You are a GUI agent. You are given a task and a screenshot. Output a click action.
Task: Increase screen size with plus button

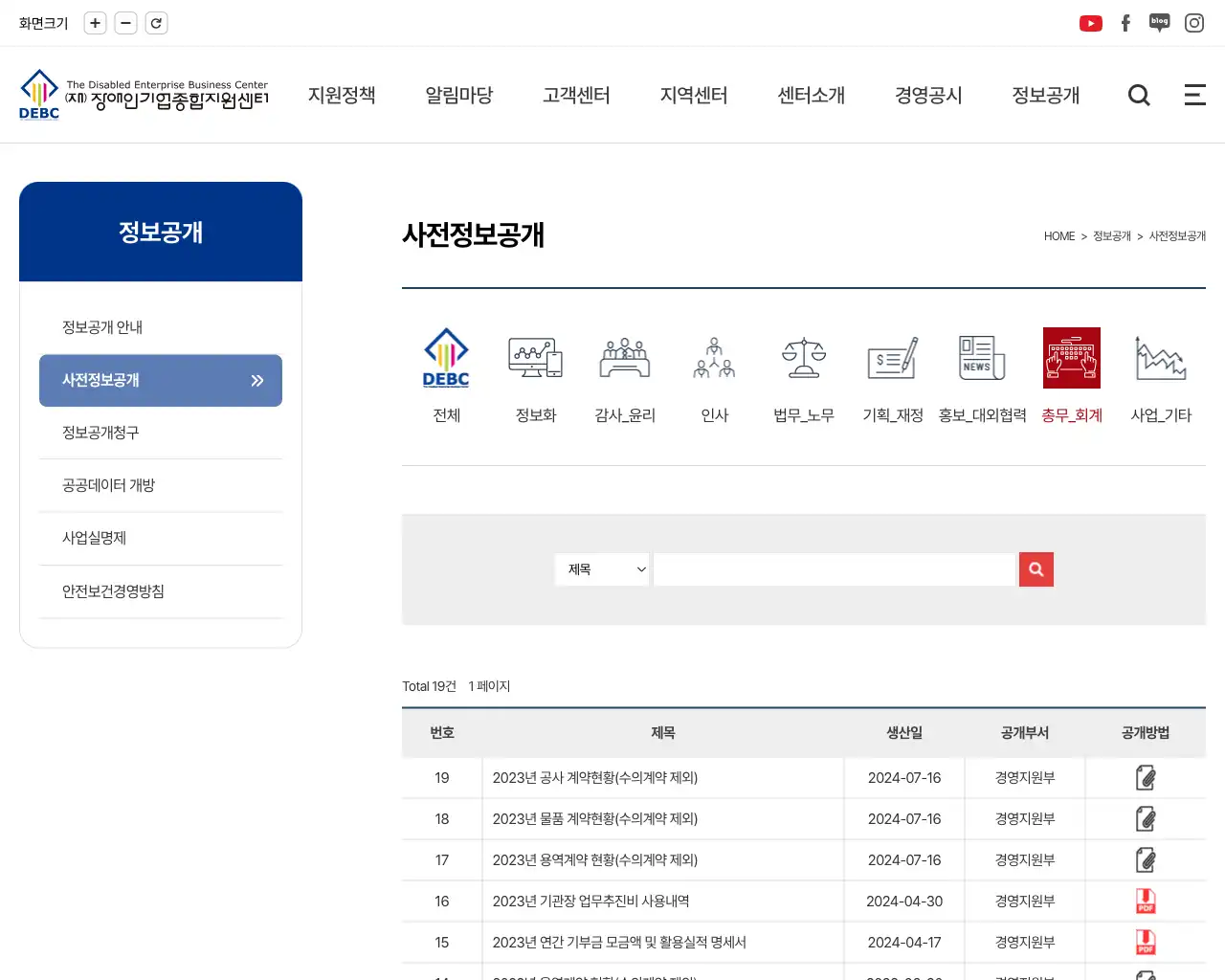pos(95,23)
